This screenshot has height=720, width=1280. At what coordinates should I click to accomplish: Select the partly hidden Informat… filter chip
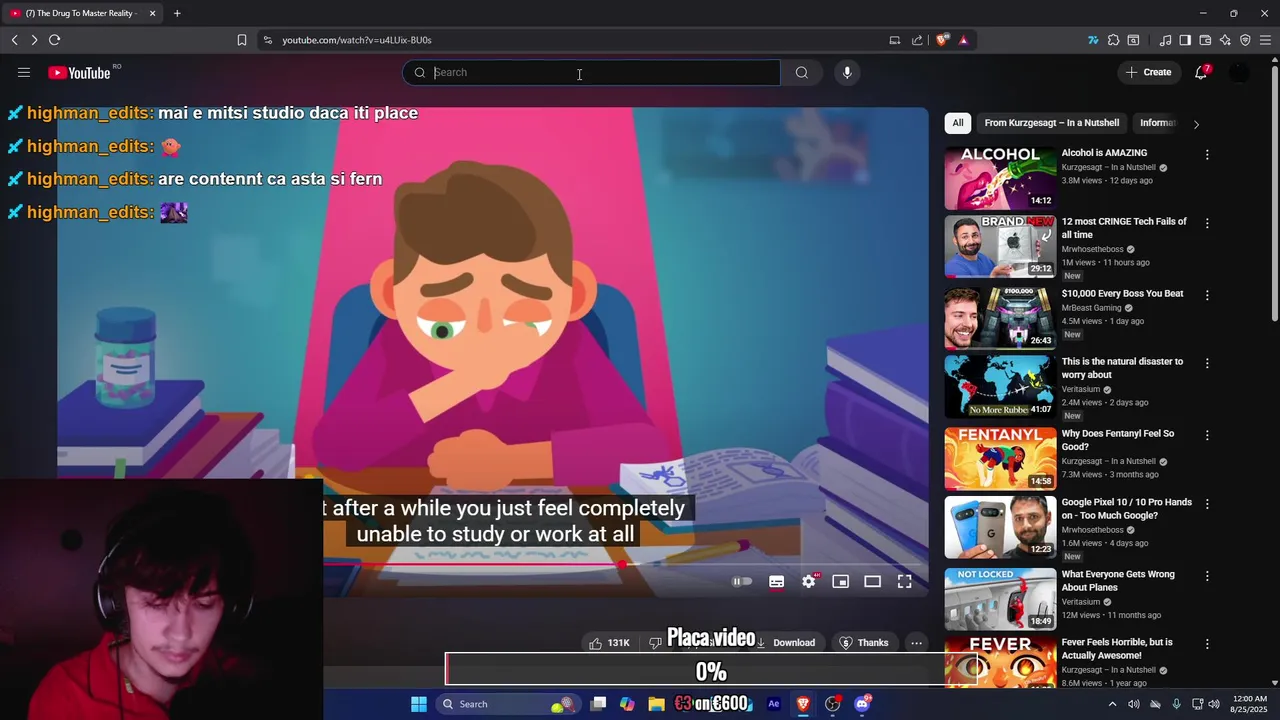click(1157, 123)
